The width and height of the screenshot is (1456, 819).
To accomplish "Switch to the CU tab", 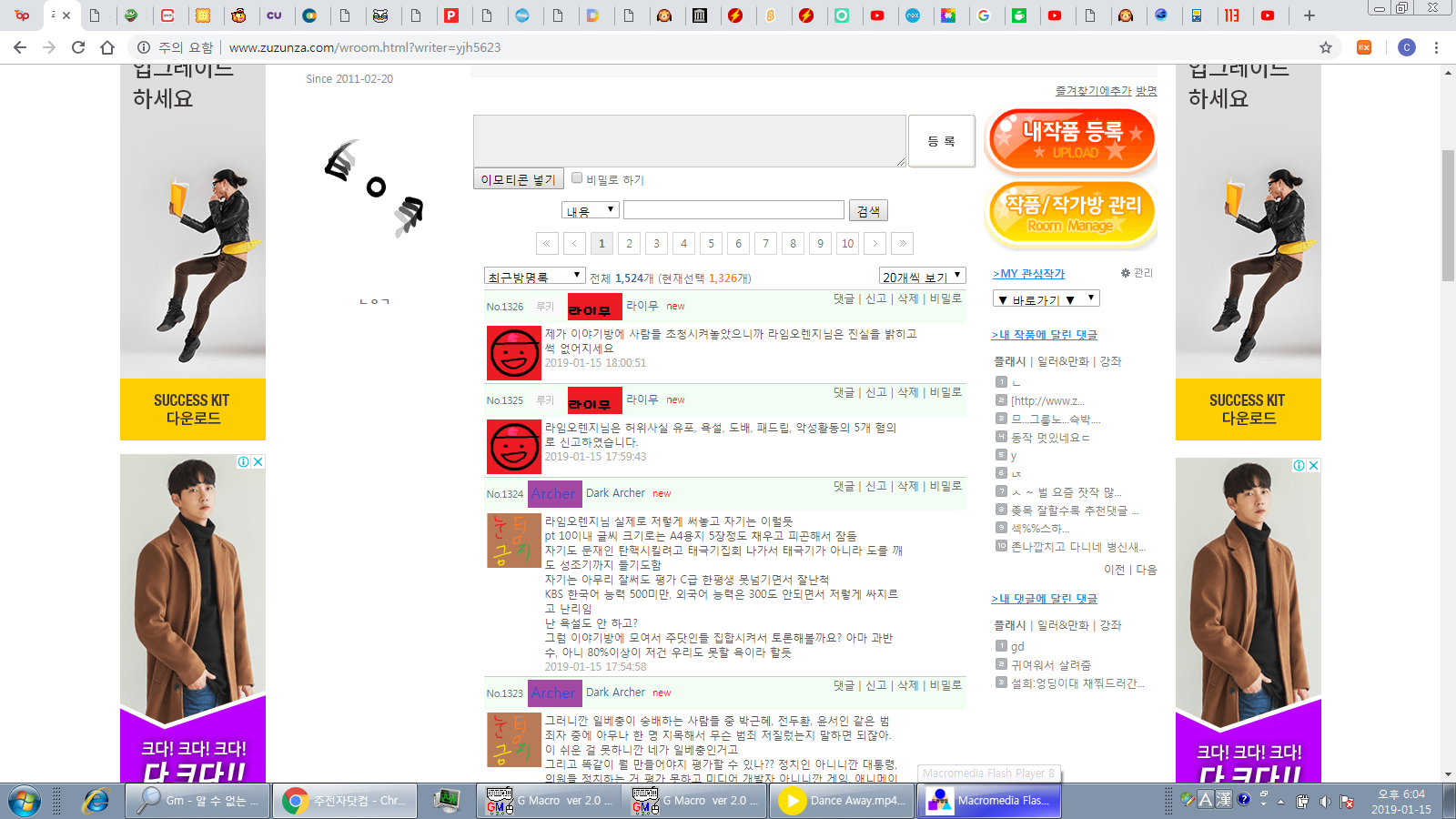I will [x=274, y=15].
